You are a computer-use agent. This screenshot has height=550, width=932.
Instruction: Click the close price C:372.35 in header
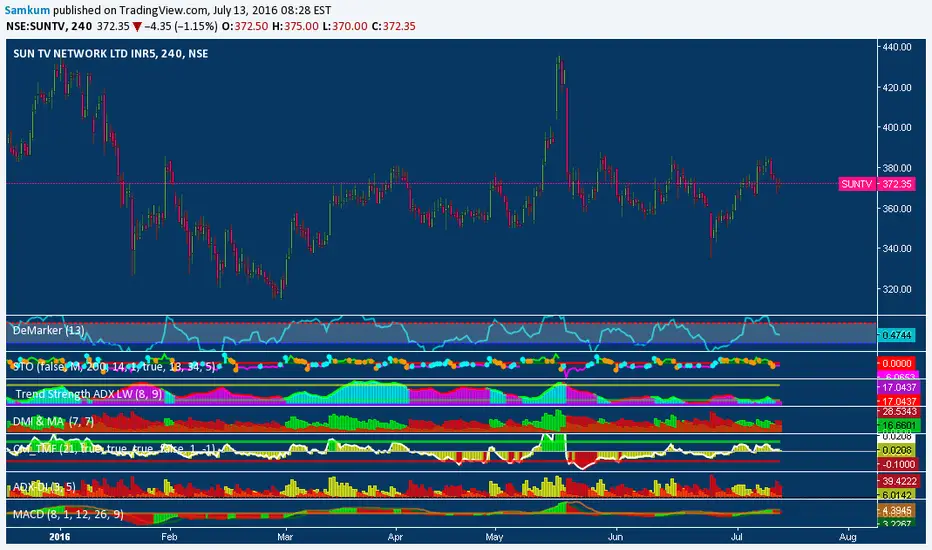[393, 26]
